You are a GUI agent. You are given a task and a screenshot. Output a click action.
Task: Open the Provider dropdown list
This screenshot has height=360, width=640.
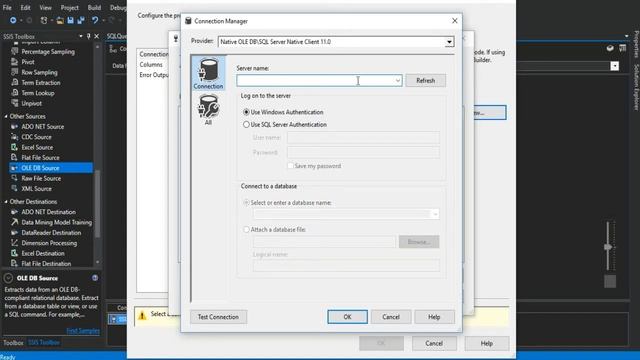449,42
